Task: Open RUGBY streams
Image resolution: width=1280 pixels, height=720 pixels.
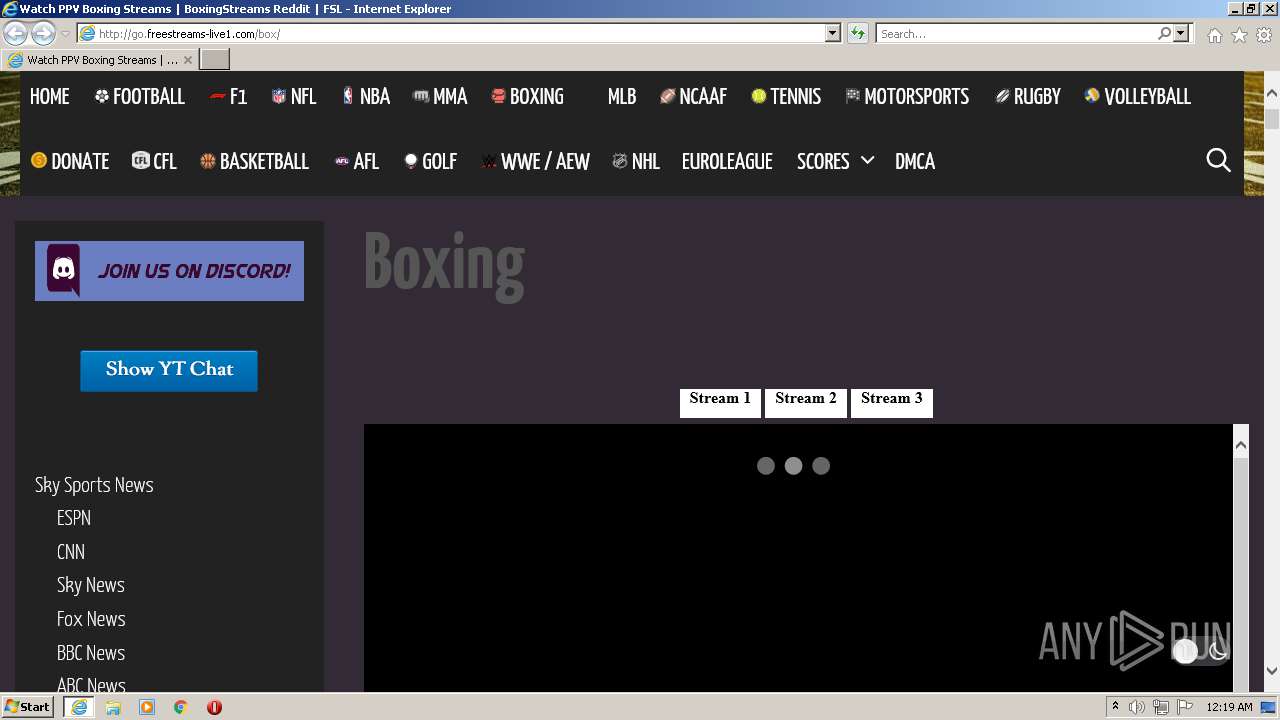Action: pos(1028,97)
